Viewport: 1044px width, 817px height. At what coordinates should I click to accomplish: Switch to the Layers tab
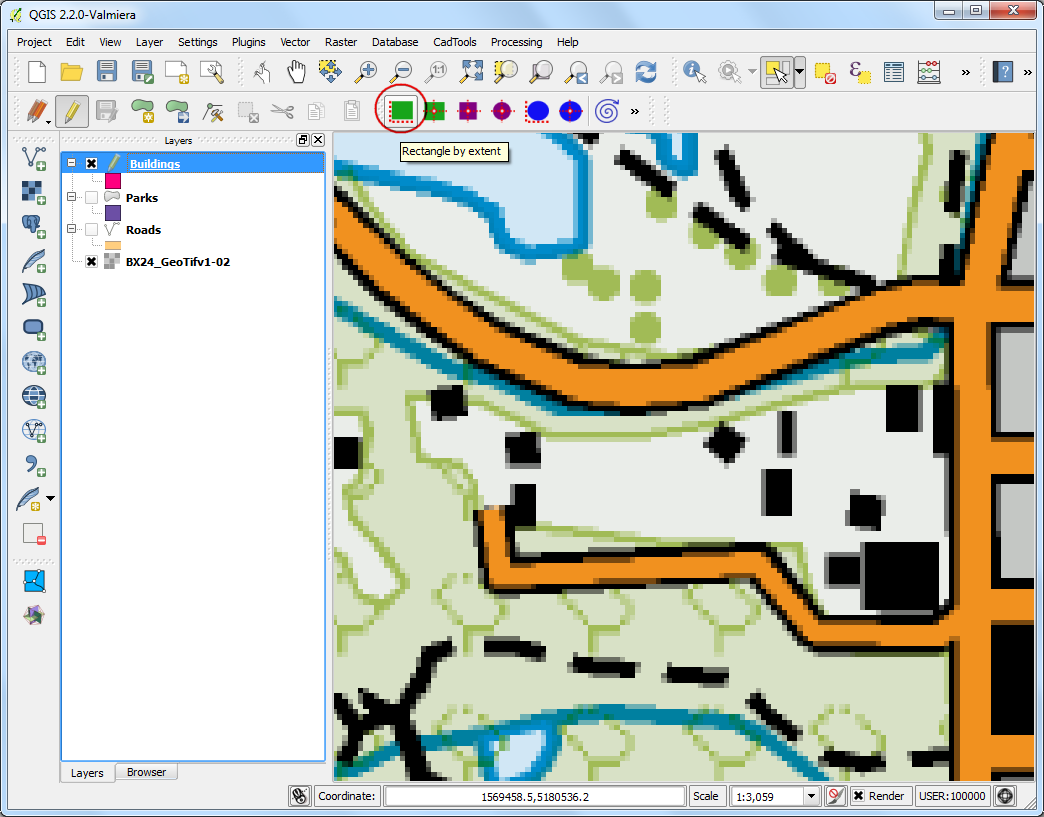[x=87, y=773]
